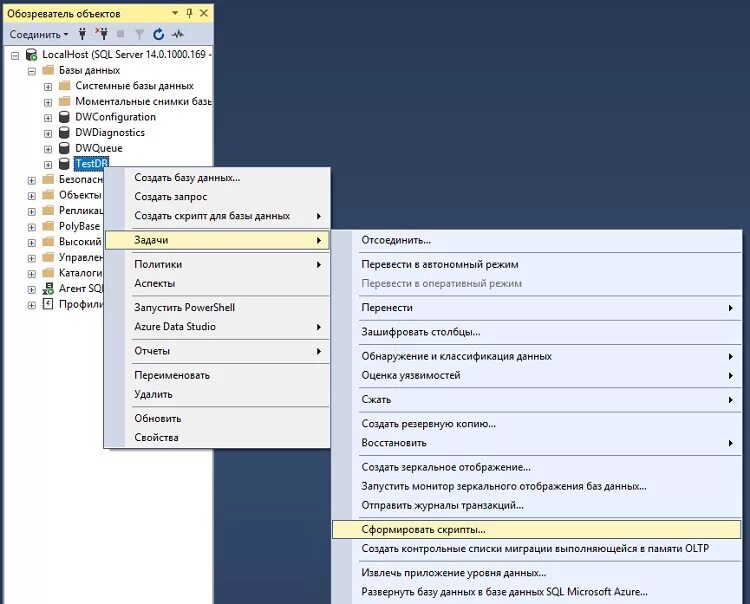Select Зашифровать столбцы... entry
750x604 pixels.
536,332
